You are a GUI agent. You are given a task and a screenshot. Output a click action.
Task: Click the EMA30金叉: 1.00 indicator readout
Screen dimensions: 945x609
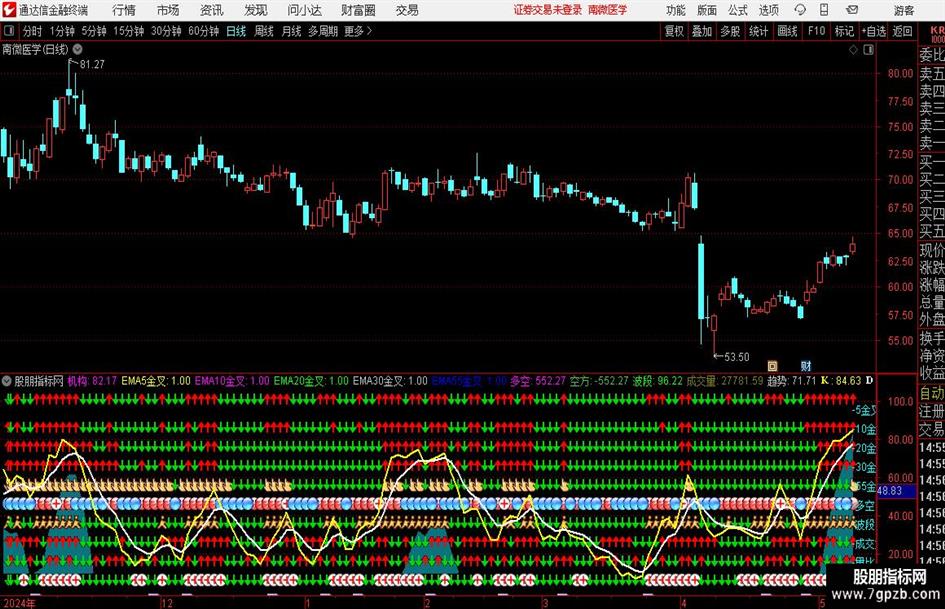(x=391, y=381)
